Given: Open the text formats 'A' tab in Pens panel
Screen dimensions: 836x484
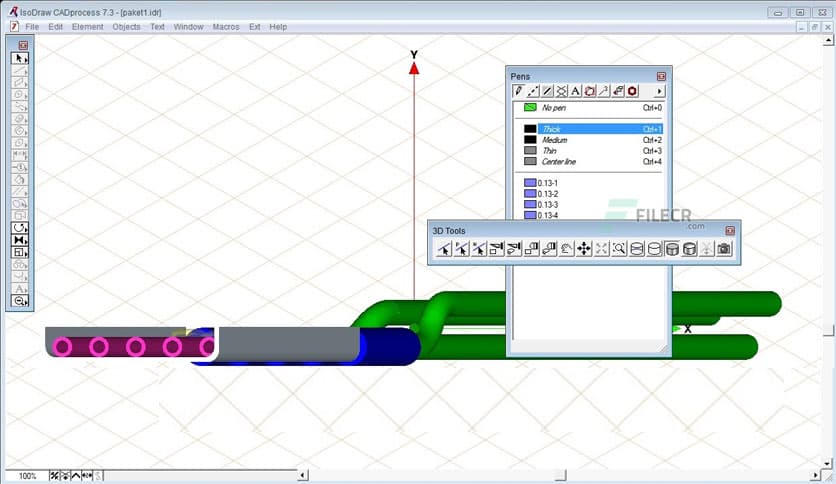Looking at the screenshot, I should point(575,91).
